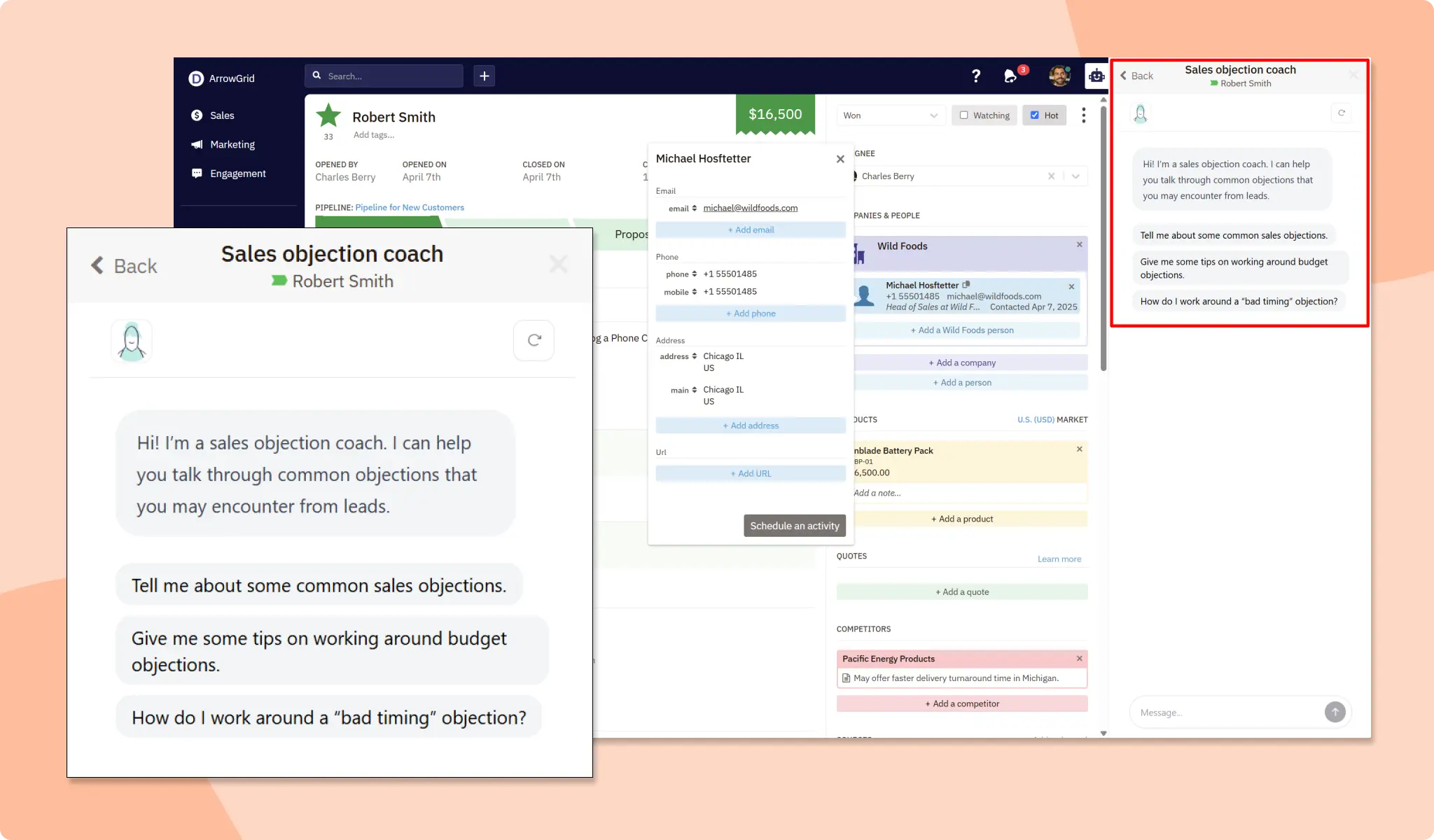Open U.S. (USD) market link

coord(1036,420)
